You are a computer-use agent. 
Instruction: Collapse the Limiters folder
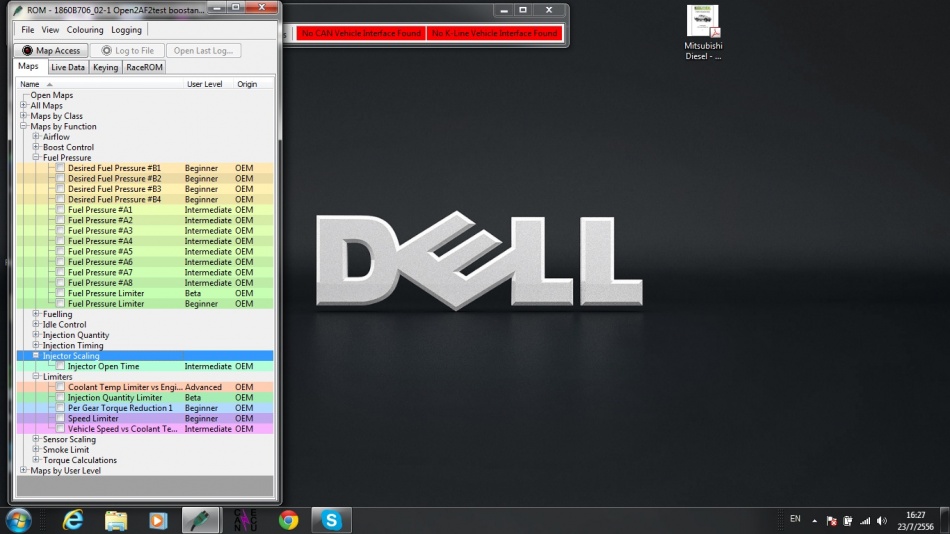(36, 376)
